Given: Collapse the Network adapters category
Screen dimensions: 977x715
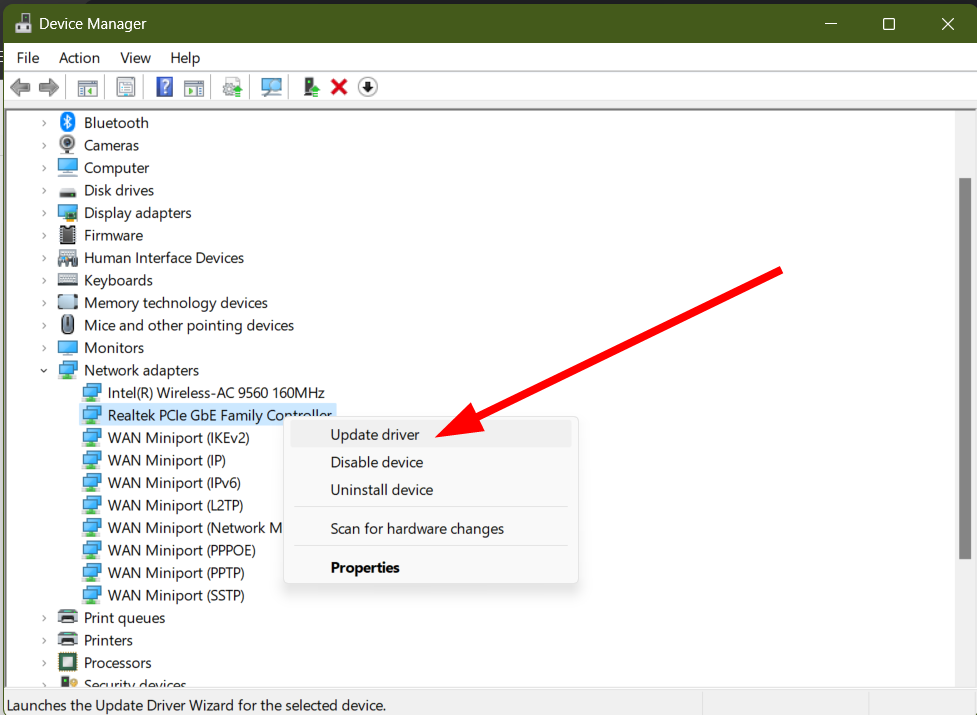Looking at the screenshot, I should (44, 370).
